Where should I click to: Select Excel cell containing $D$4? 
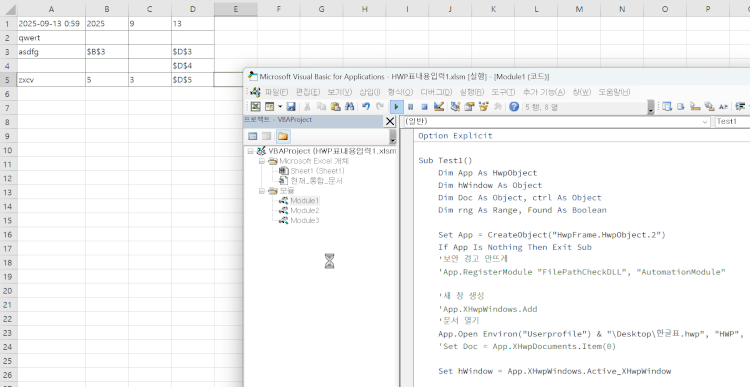click(193, 66)
